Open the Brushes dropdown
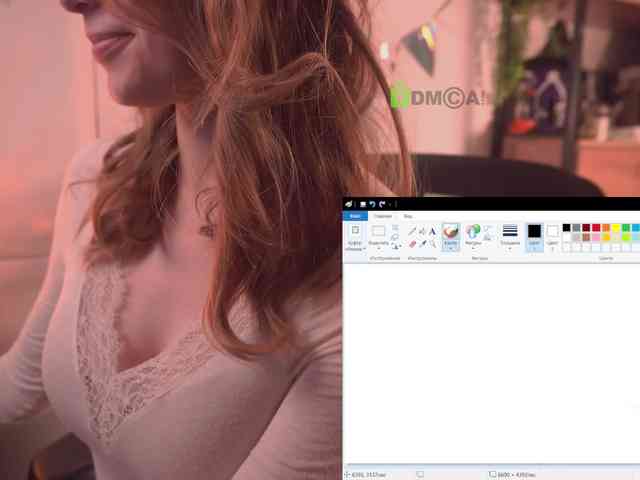Image resolution: width=640 pixels, height=480 pixels. click(451, 235)
